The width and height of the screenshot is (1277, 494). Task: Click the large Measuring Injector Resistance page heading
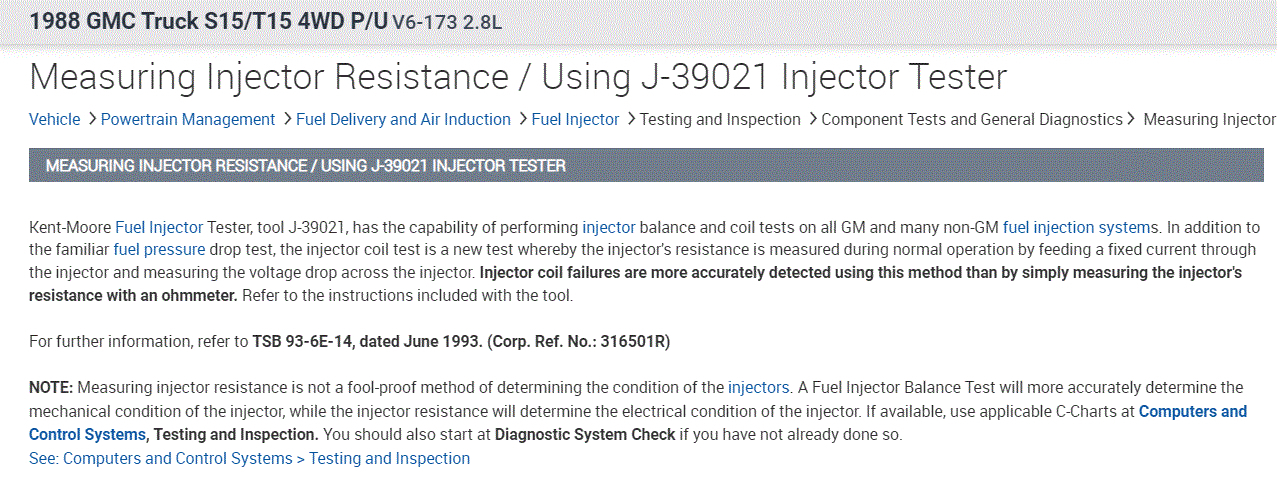point(518,77)
